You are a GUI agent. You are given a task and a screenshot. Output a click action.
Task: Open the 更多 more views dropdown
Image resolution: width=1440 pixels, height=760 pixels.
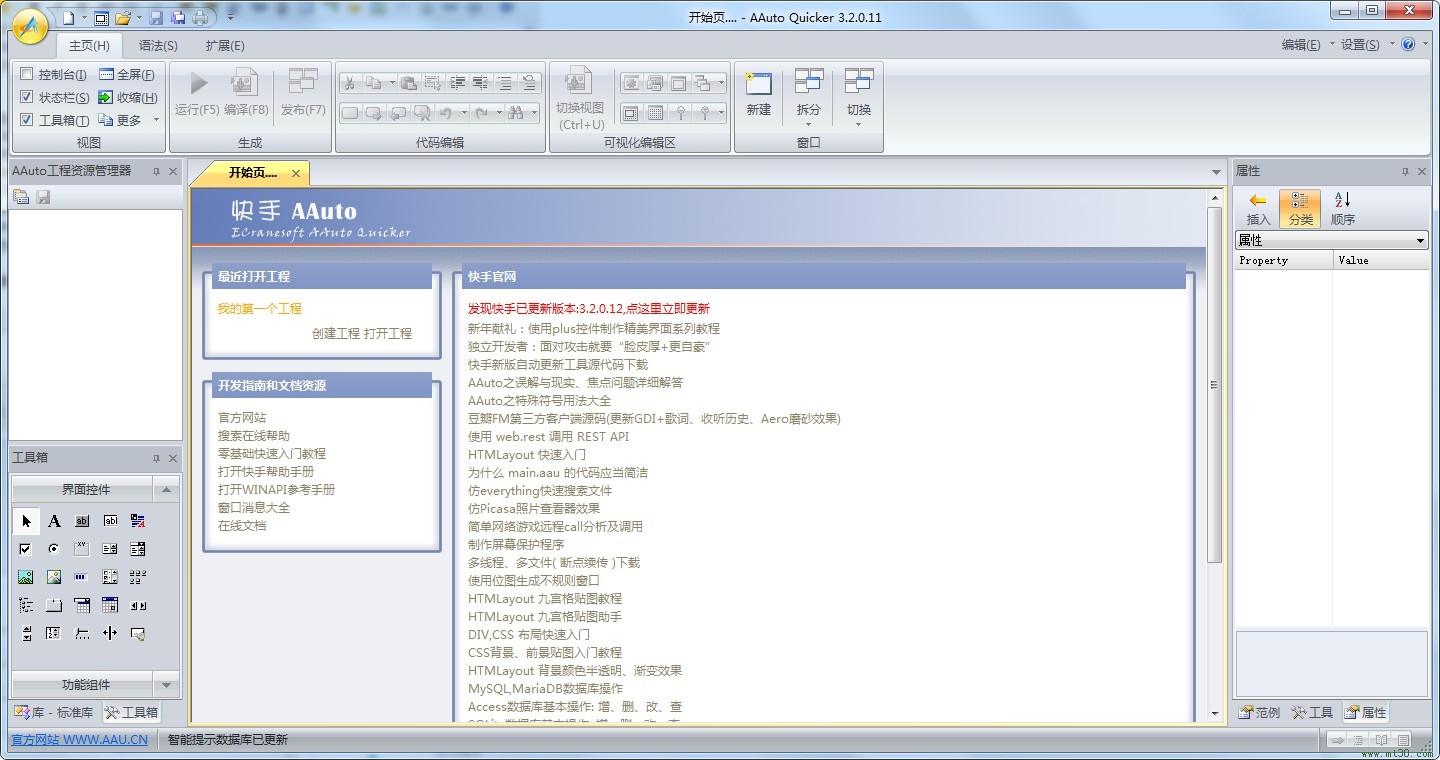coord(156,121)
